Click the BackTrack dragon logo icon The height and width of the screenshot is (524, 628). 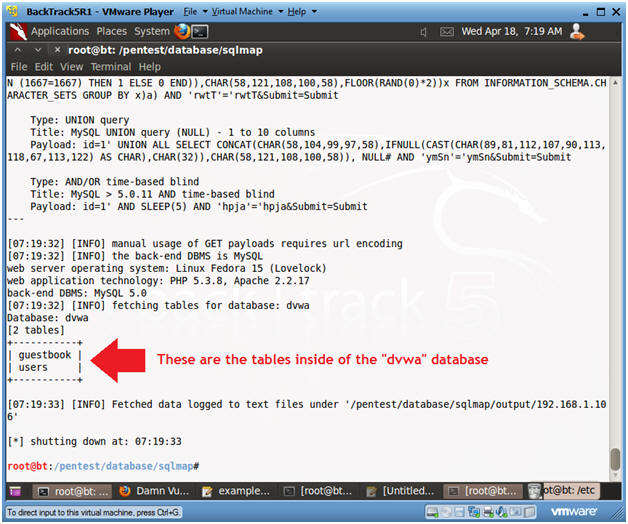tap(18, 32)
